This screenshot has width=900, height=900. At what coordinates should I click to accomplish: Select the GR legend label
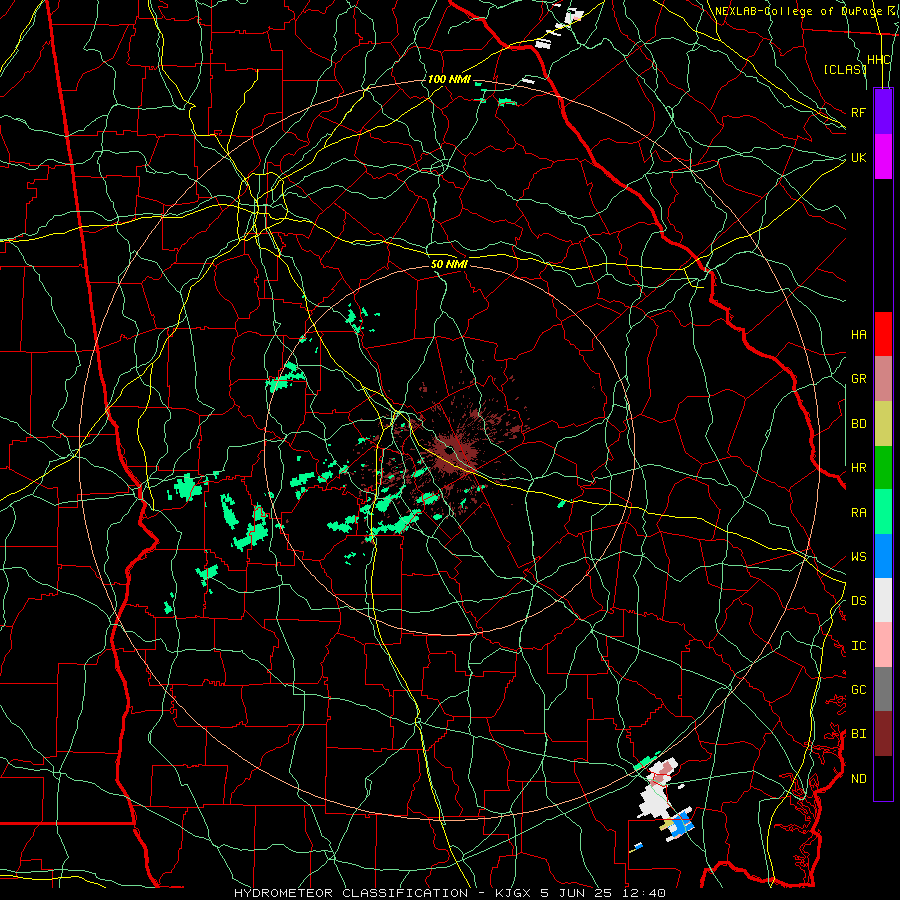tap(858, 379)
